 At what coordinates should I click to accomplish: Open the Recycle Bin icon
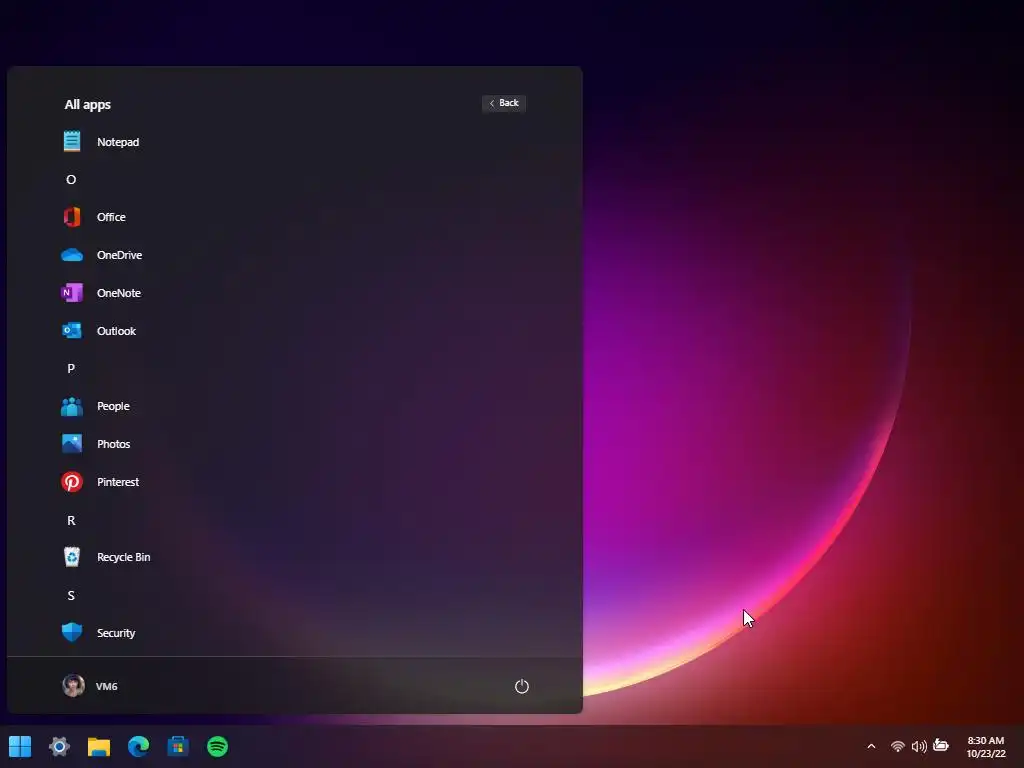tap(72, 557)
